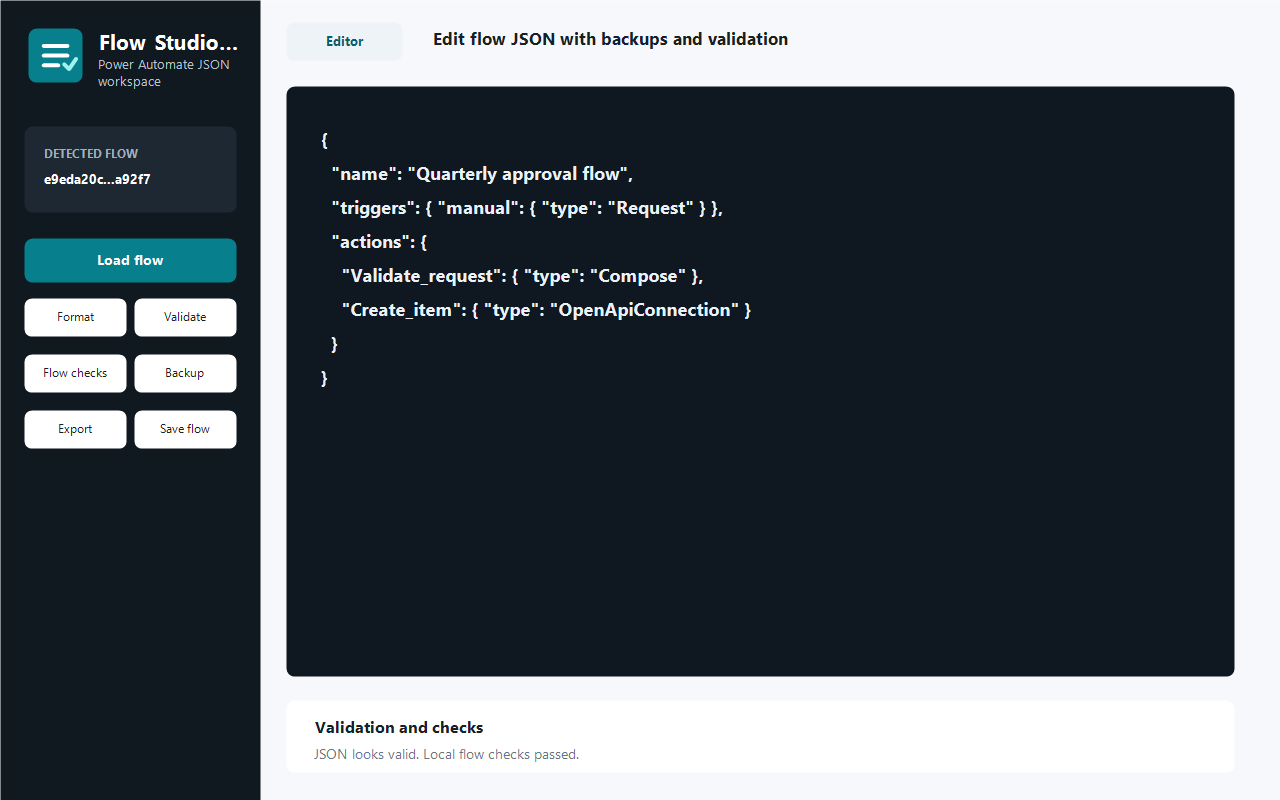This screenshot has width=1280, height=800.
Task: Click the "Create_item" OpenApiConnection line
Action: pyautogui.click(x=546, y=310)
